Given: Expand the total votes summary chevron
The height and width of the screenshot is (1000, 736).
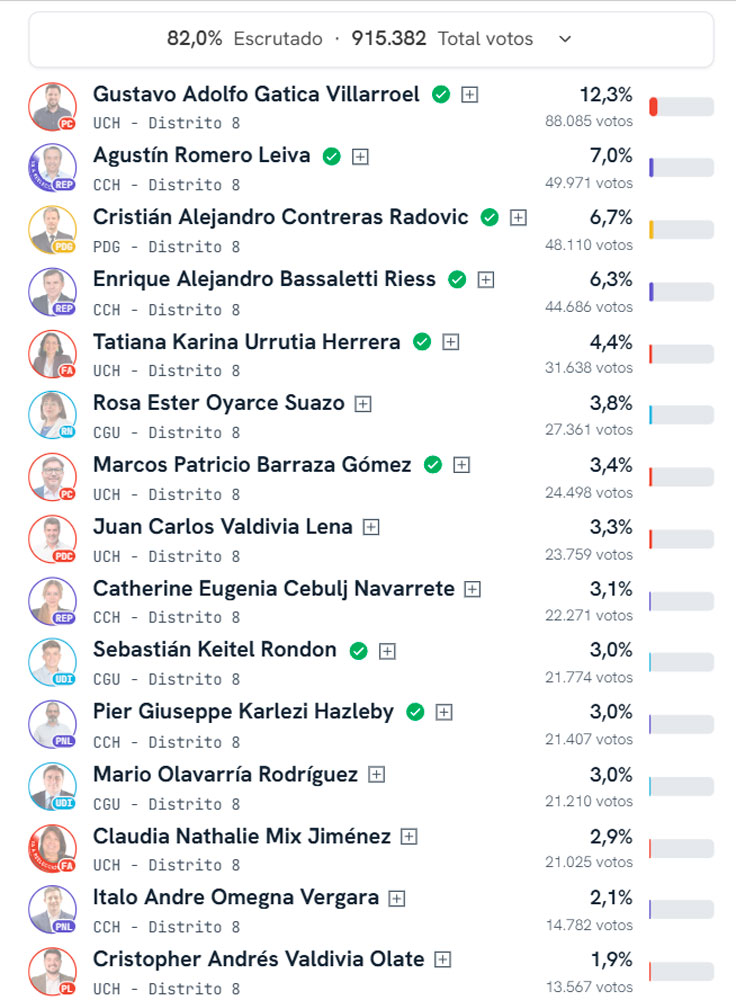Looking at the screenshot, I should point(565,39).
